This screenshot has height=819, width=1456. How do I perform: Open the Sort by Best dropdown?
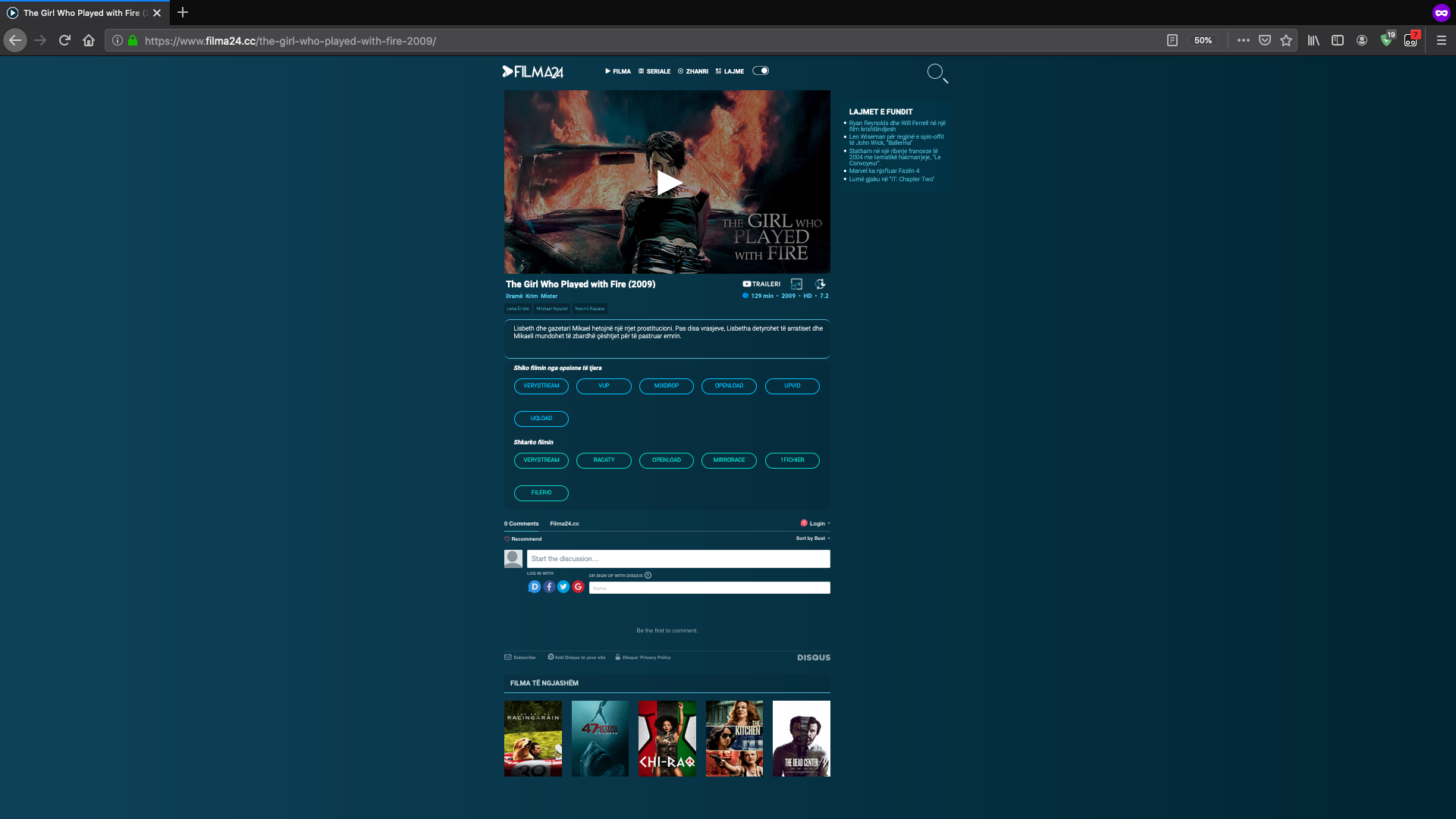pos(811,538)
